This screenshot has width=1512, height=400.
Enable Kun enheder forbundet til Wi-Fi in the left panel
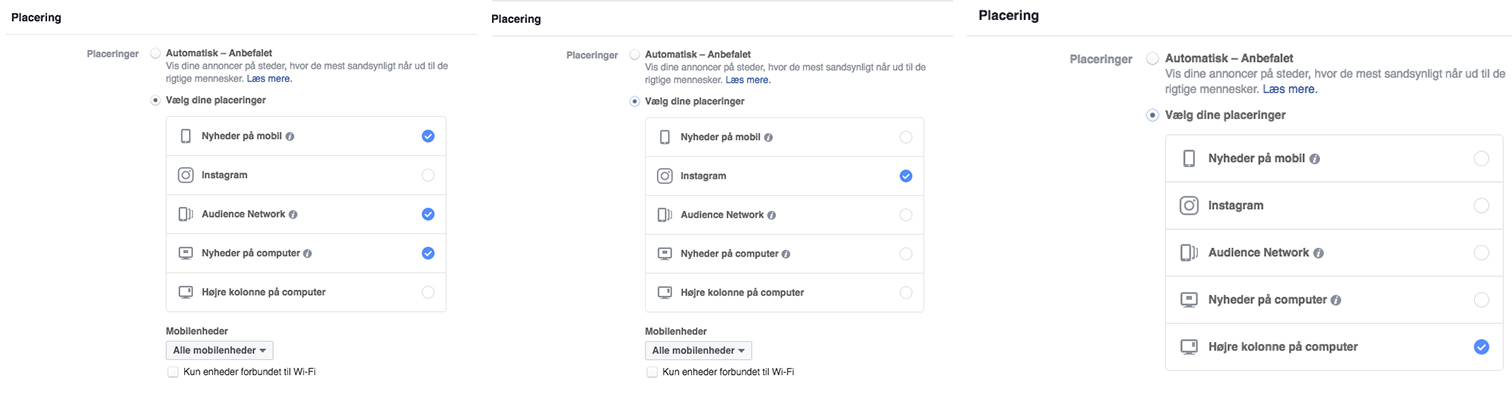pyautogui.click(x=174, y=372)
